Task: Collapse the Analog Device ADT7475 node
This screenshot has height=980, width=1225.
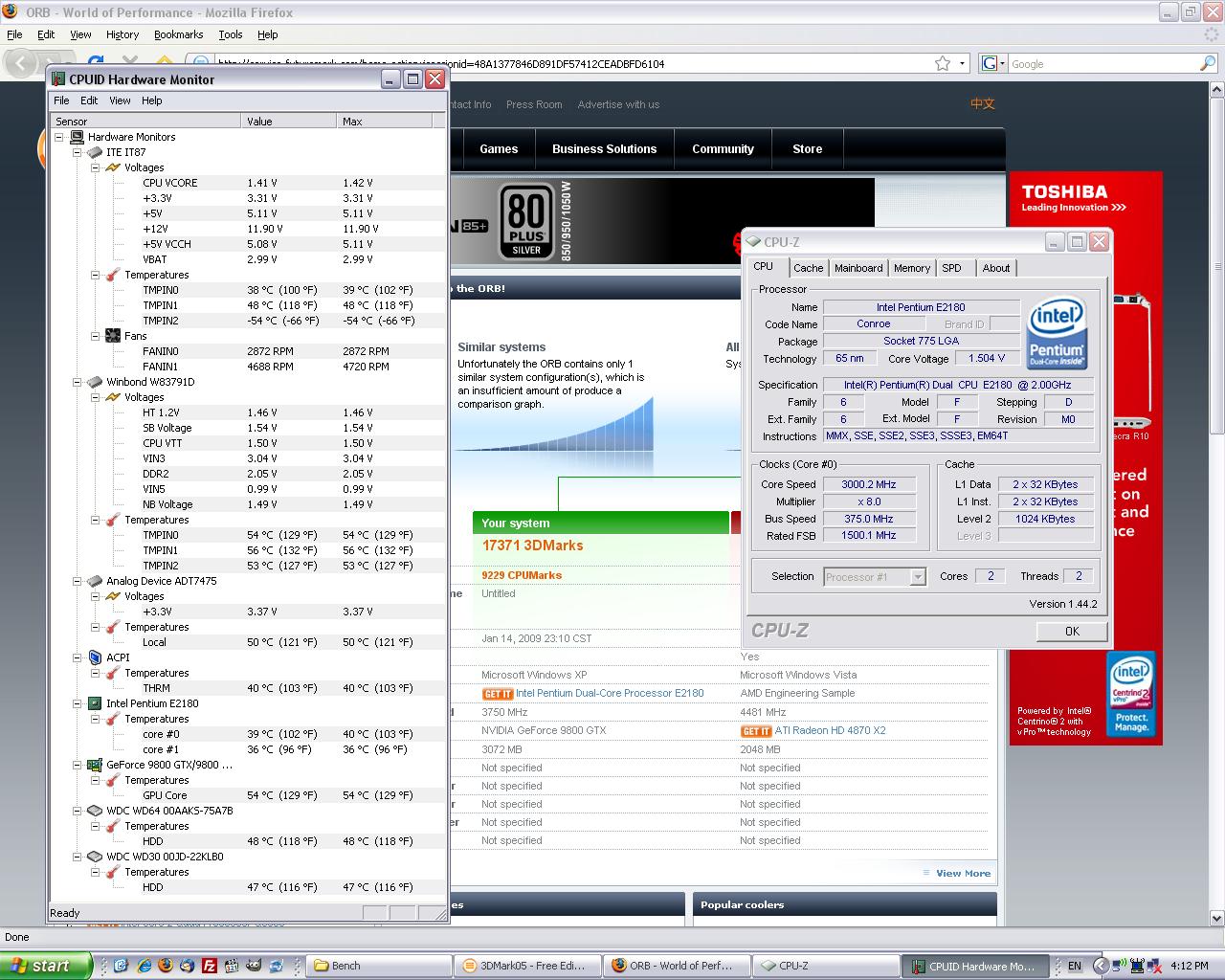Action: pyautogui.click(x=78, y=581)
